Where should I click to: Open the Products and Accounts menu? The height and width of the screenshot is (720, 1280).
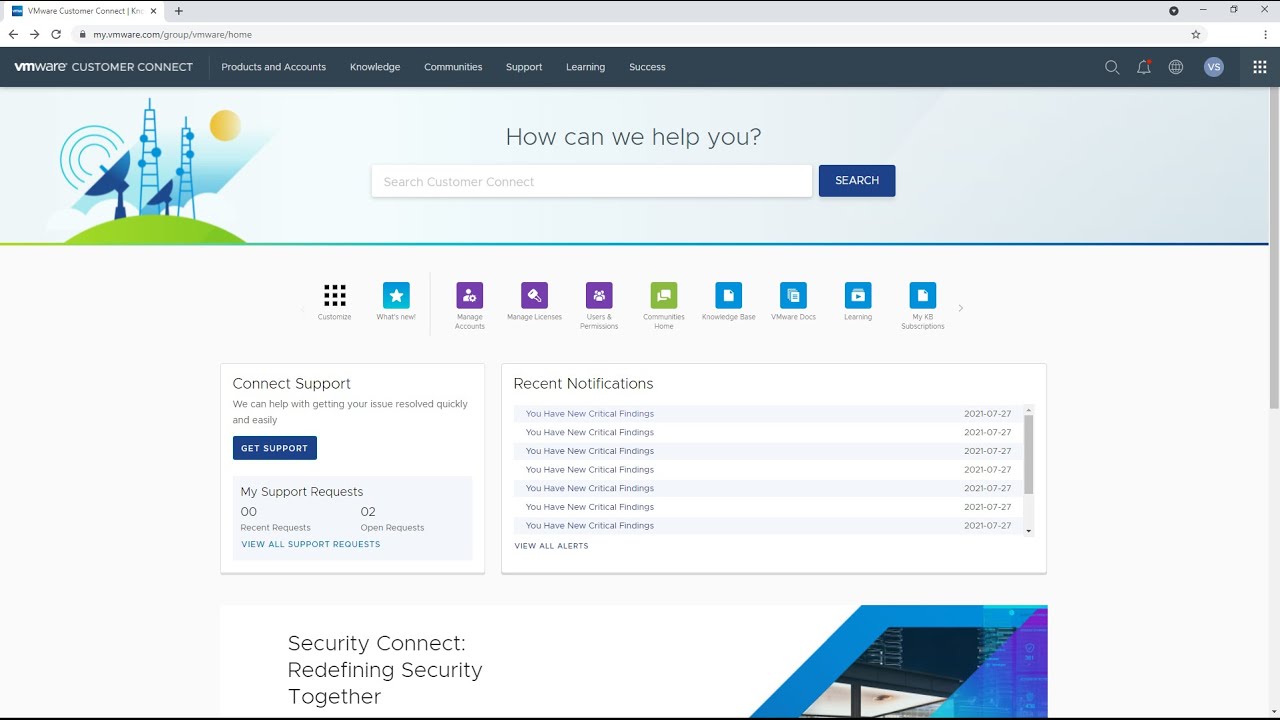click(x=274, y=67)
